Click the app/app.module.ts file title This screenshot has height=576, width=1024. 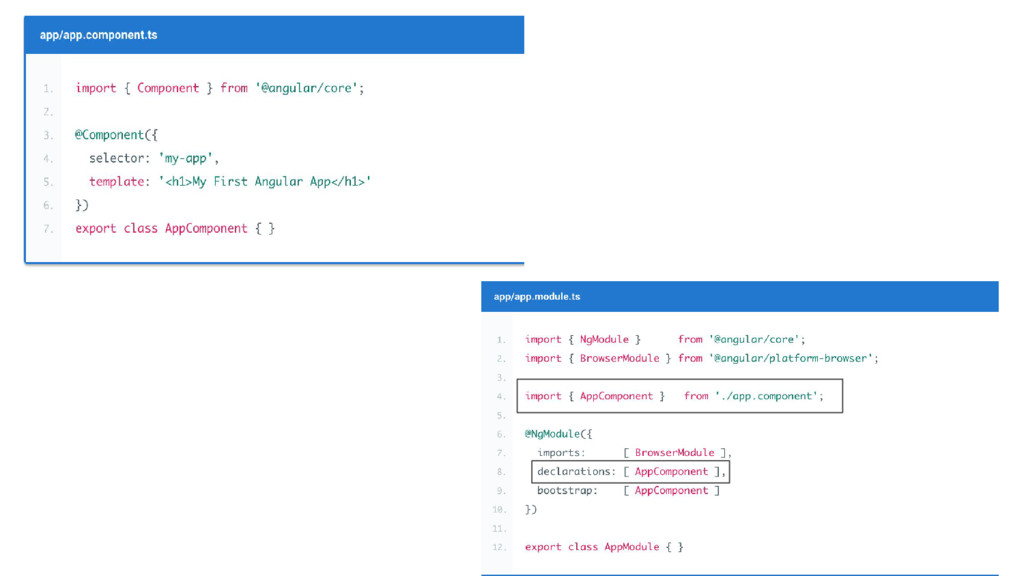click(537, 296)
